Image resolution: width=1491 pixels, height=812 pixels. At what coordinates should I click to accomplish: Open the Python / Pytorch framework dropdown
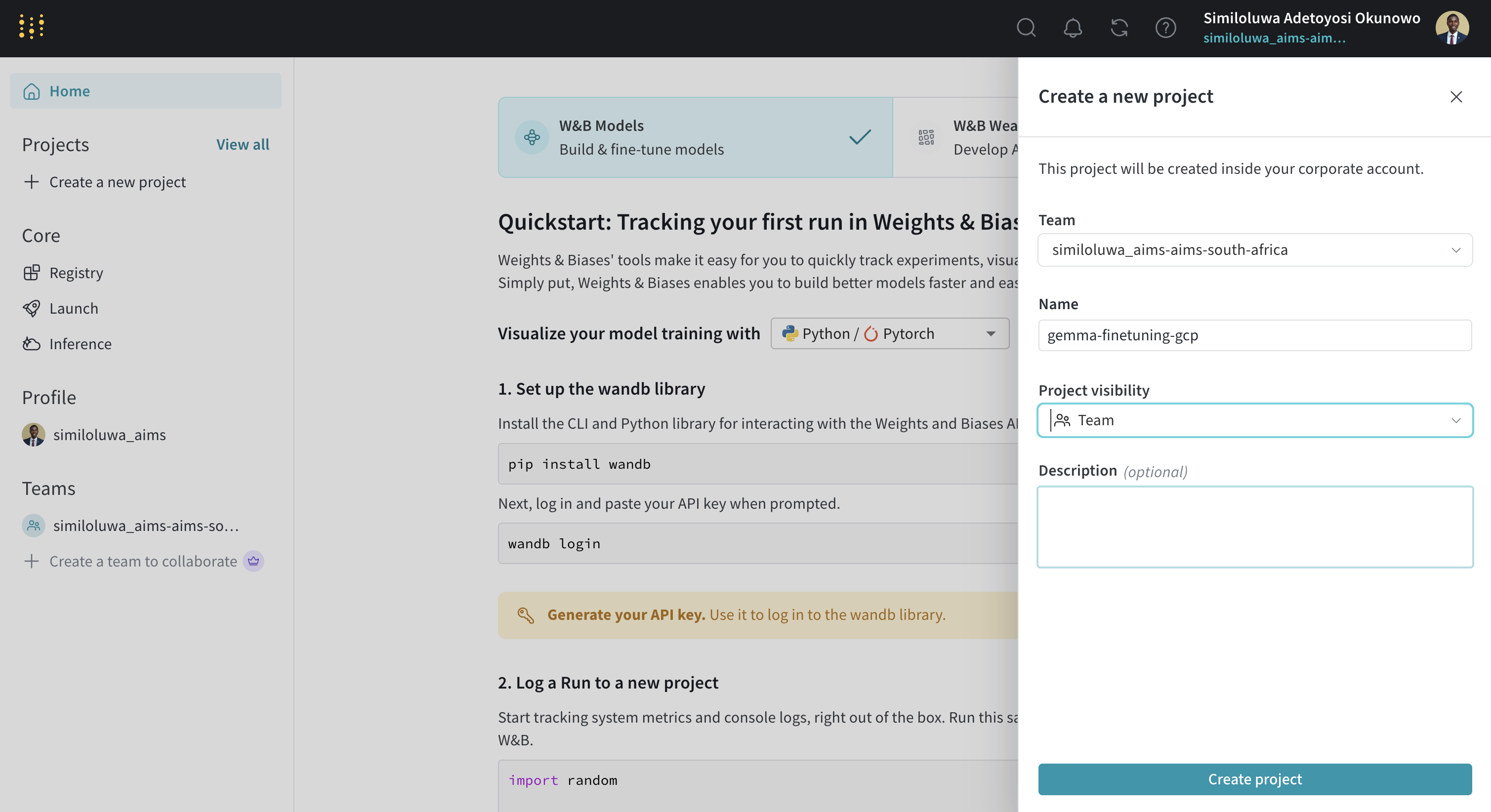click(x=890, y=334)
